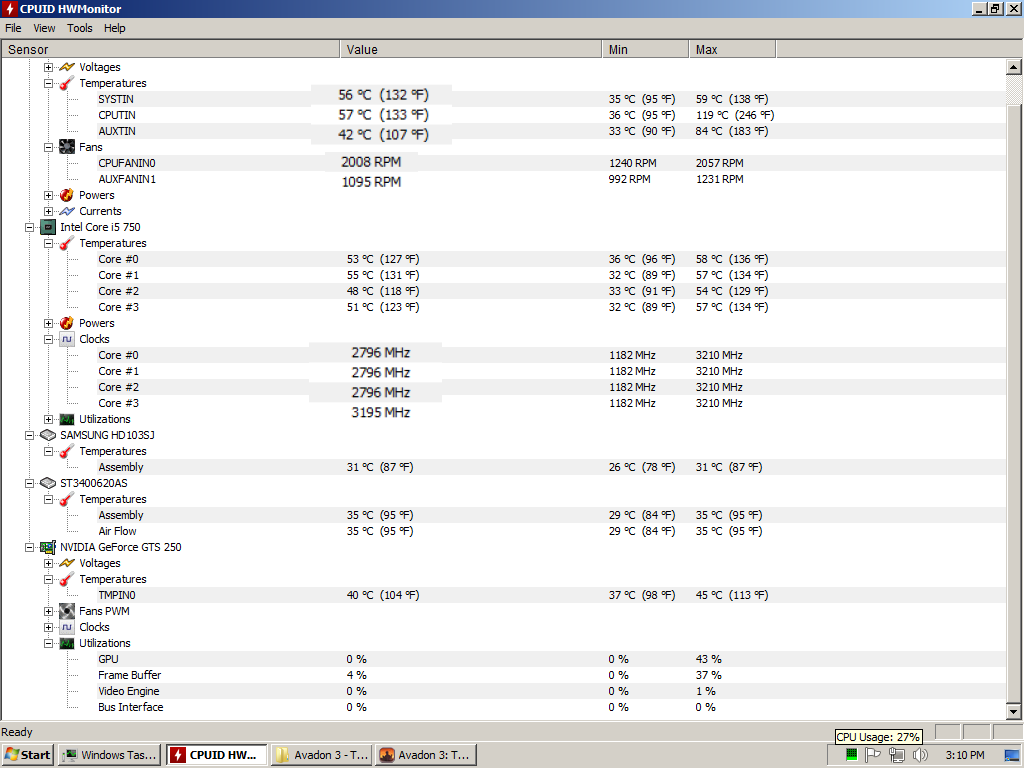The image size is (1024, 768).
Task: Click the Fans PWM fan icon
Action: pyautogui.click(x=67, y=611)
